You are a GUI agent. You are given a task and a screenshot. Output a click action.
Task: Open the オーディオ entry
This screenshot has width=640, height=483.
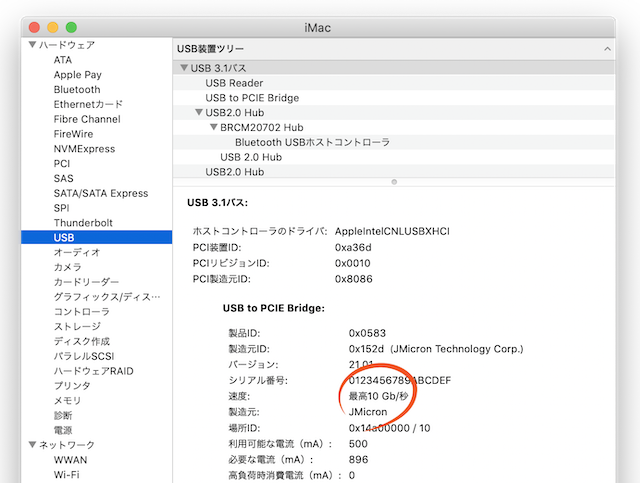(77, 252)
